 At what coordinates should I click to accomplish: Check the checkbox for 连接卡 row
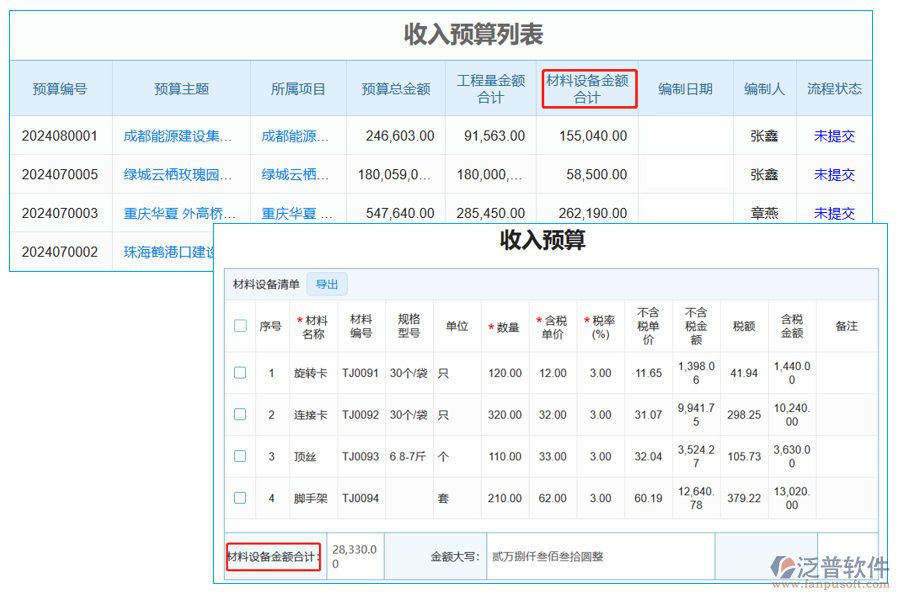(x=240, y=414)
